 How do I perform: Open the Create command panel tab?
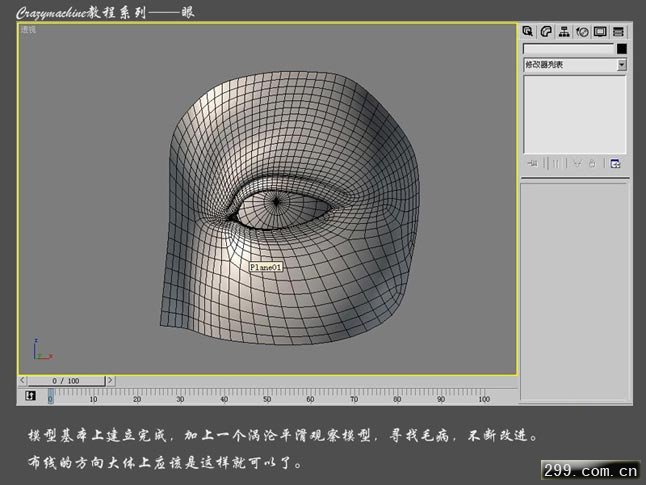point(528,32)
